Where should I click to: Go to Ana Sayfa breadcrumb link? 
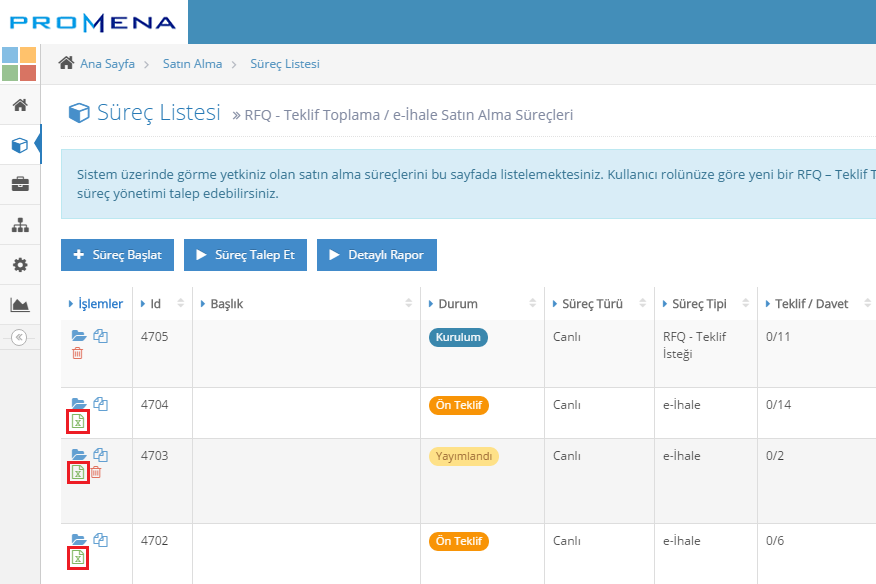[x=107, y=64]
